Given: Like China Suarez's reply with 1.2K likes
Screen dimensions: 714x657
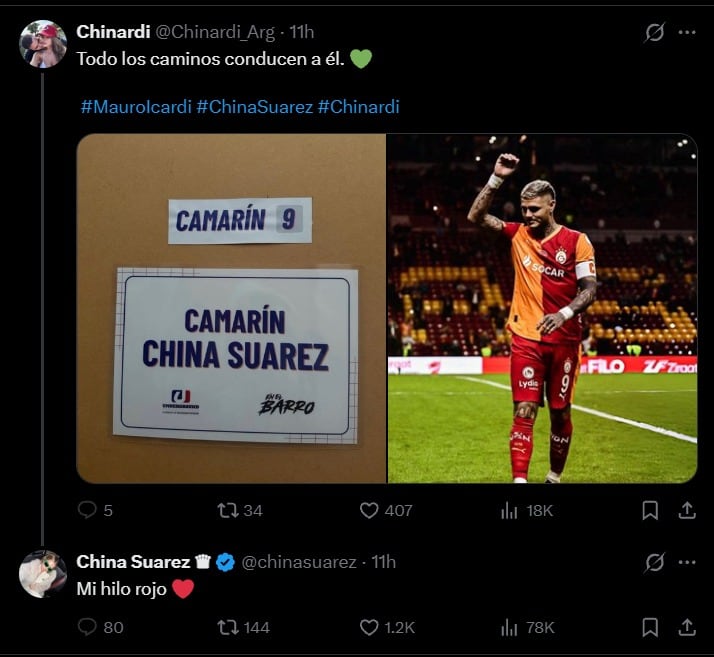Looking at the screenshot, I should (369, 627).
